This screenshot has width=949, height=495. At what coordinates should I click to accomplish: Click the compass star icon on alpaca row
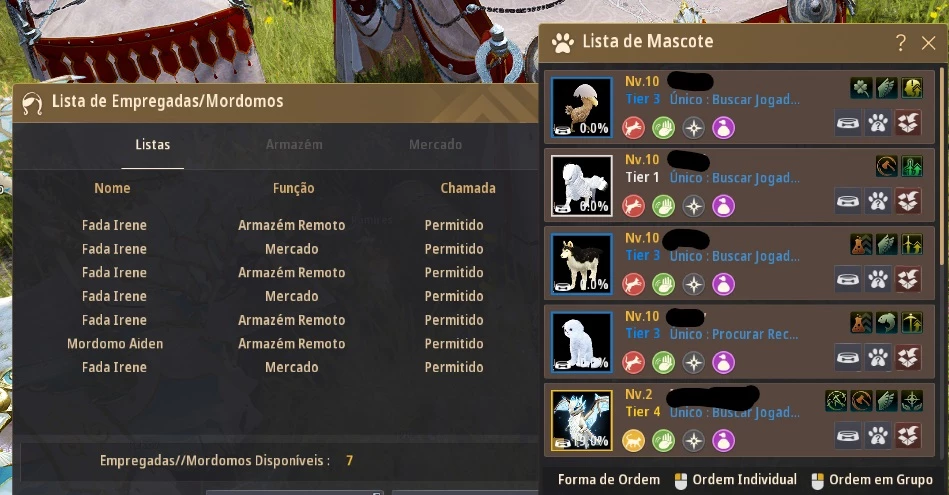(694, 284)
